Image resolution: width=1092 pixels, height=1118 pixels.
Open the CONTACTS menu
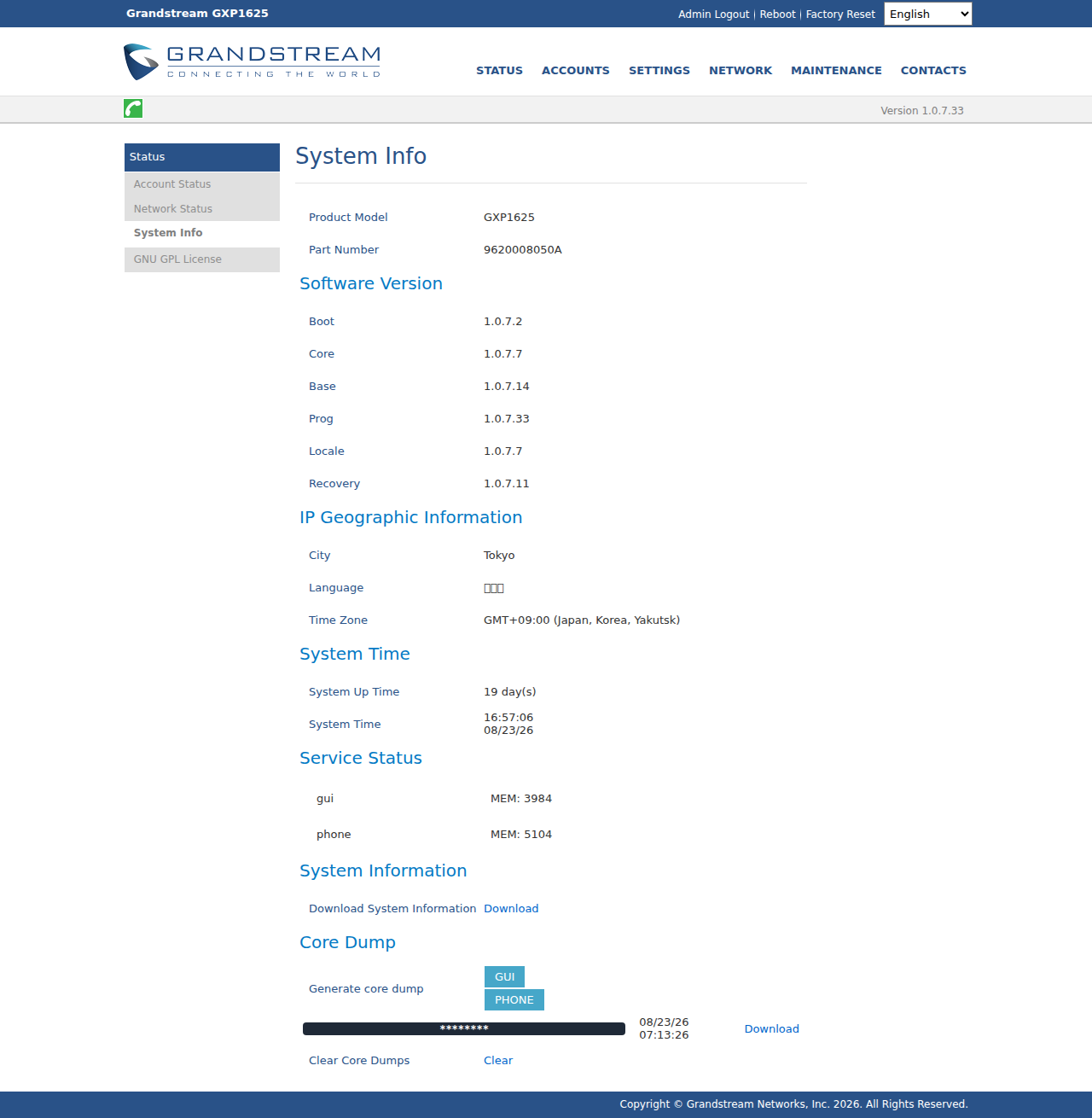[x=933, y=71]
